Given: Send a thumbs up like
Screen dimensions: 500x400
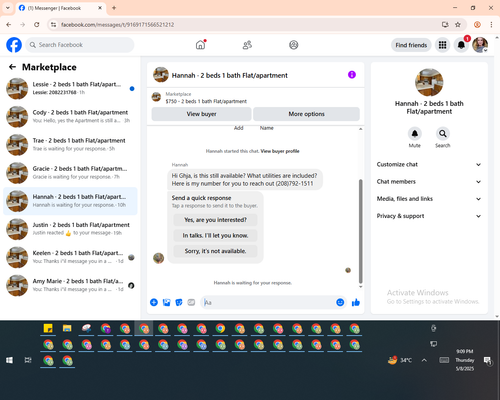Looking at the screenshot, I should [x=356, y=302].
